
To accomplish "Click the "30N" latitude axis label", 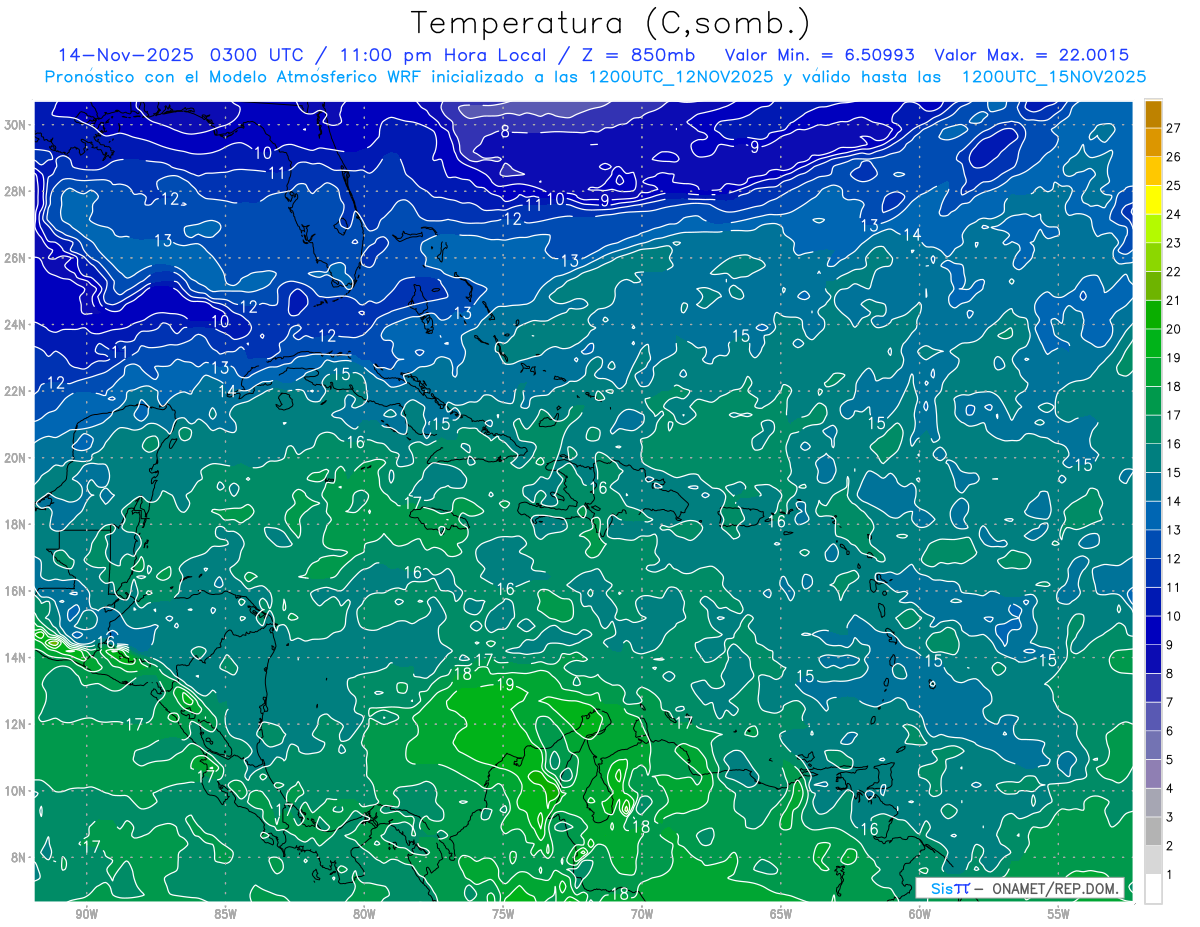I will point(17,125).
